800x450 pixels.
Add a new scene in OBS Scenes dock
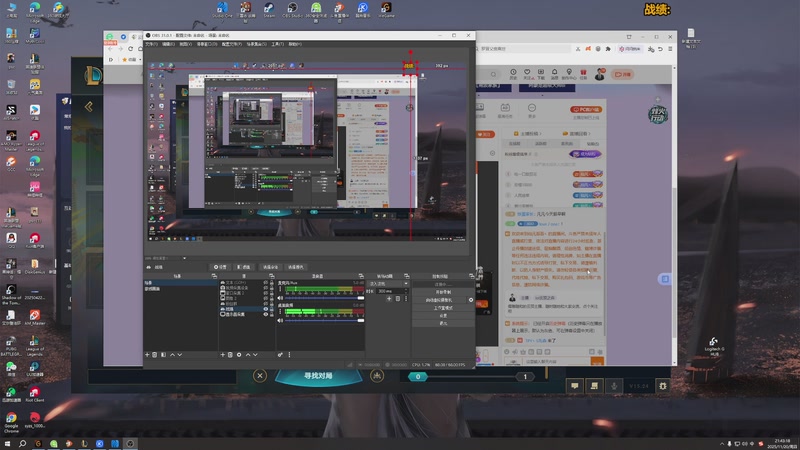147,355
